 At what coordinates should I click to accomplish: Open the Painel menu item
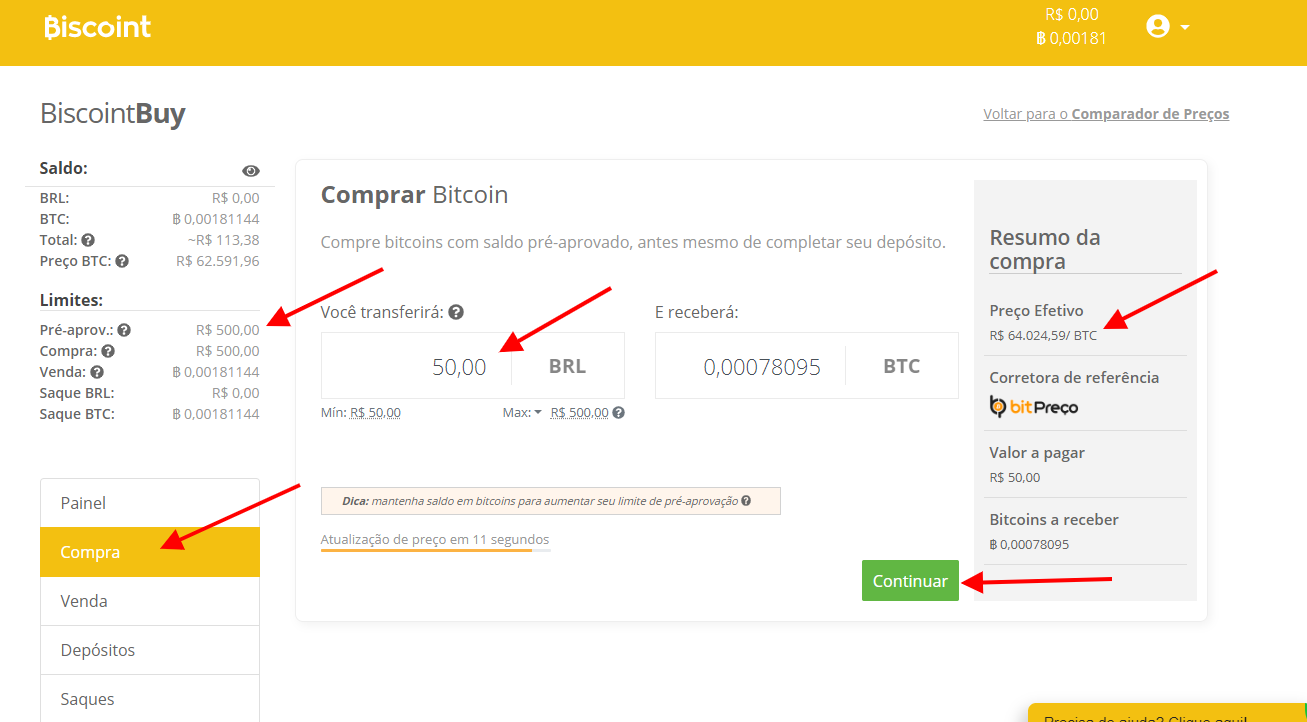pos(150,503)
